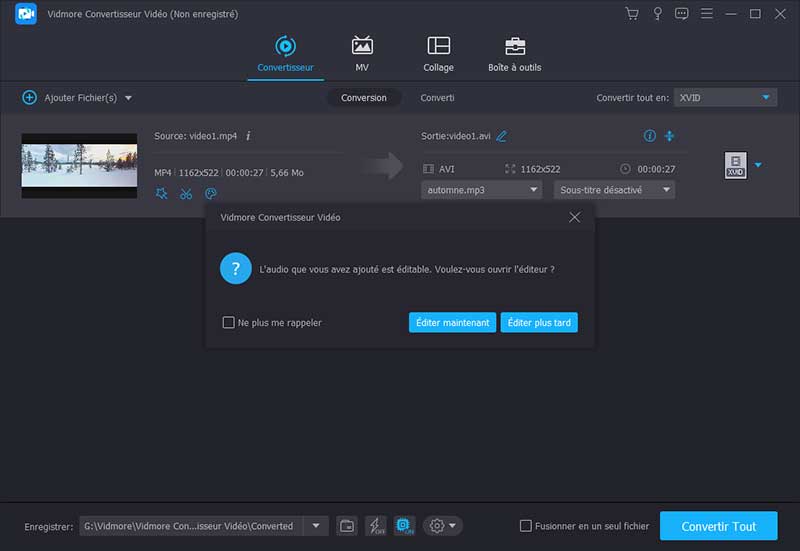Viewport: 800px width, 551px height.
Task: Click the Sortie:video1.avi label
Action: click(456, 136)
